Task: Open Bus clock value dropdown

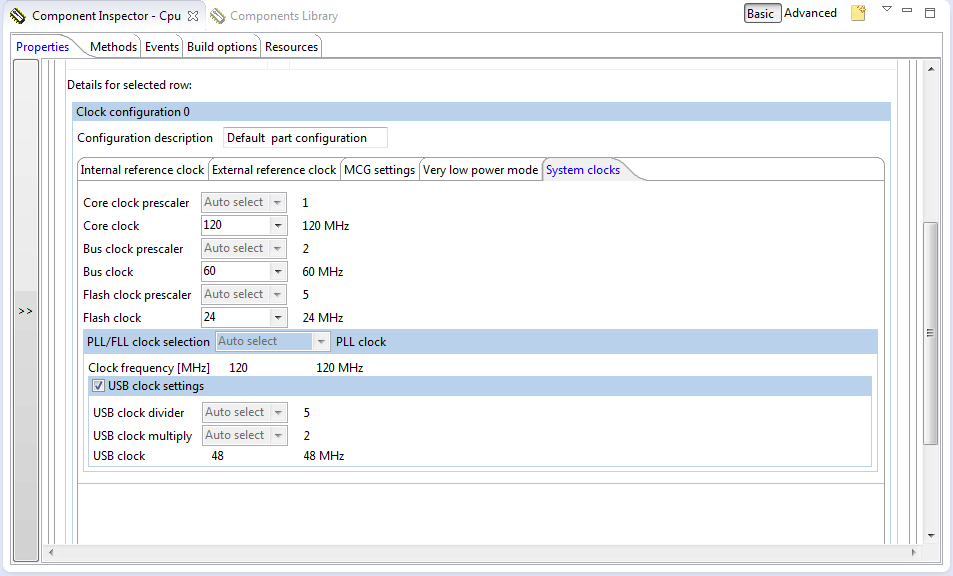Action: tap(278, 272)
